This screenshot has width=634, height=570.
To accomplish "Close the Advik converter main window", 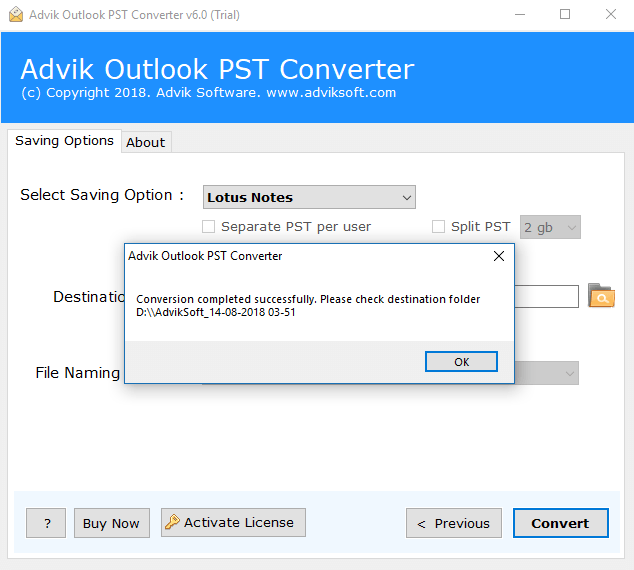I will (611, 15).
